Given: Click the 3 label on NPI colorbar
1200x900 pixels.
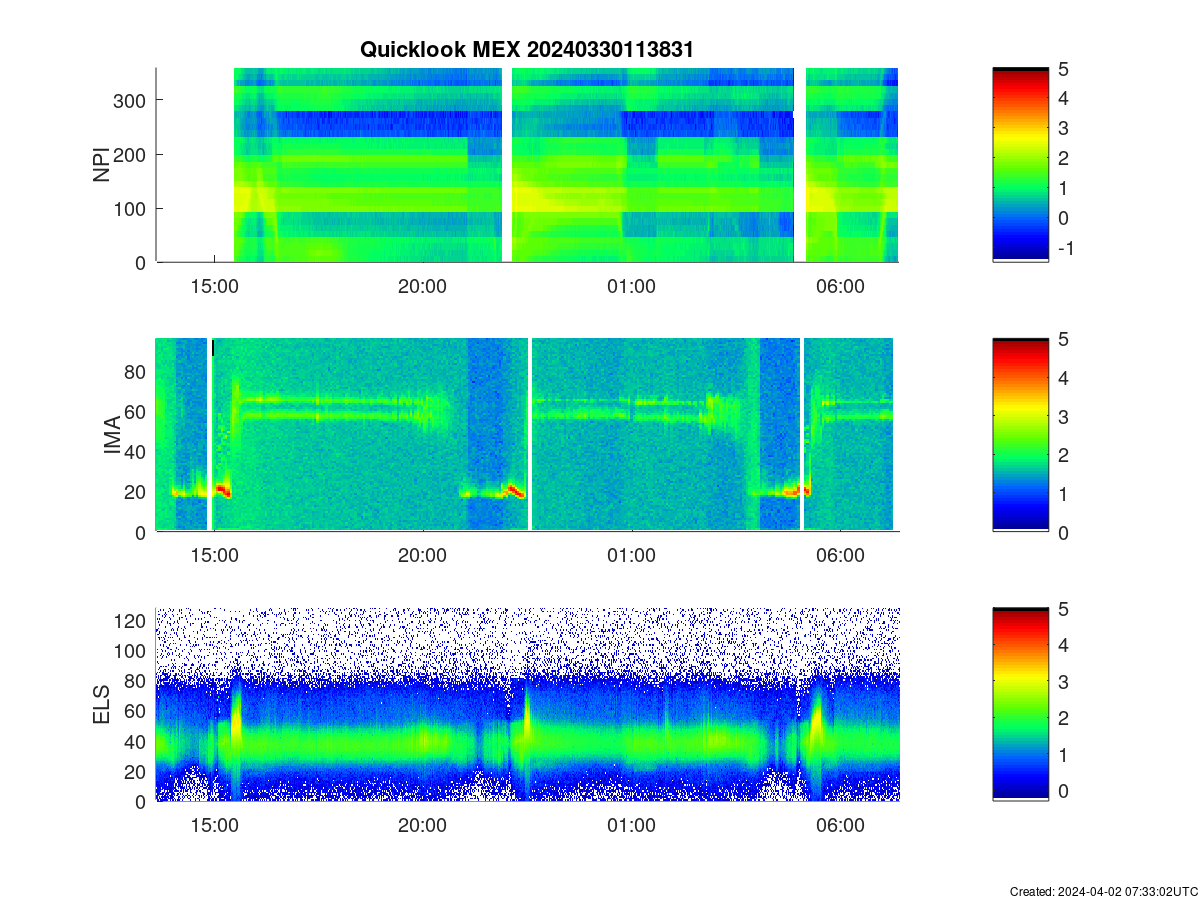Looking at the screenshot, I should tap(1063, 128).
